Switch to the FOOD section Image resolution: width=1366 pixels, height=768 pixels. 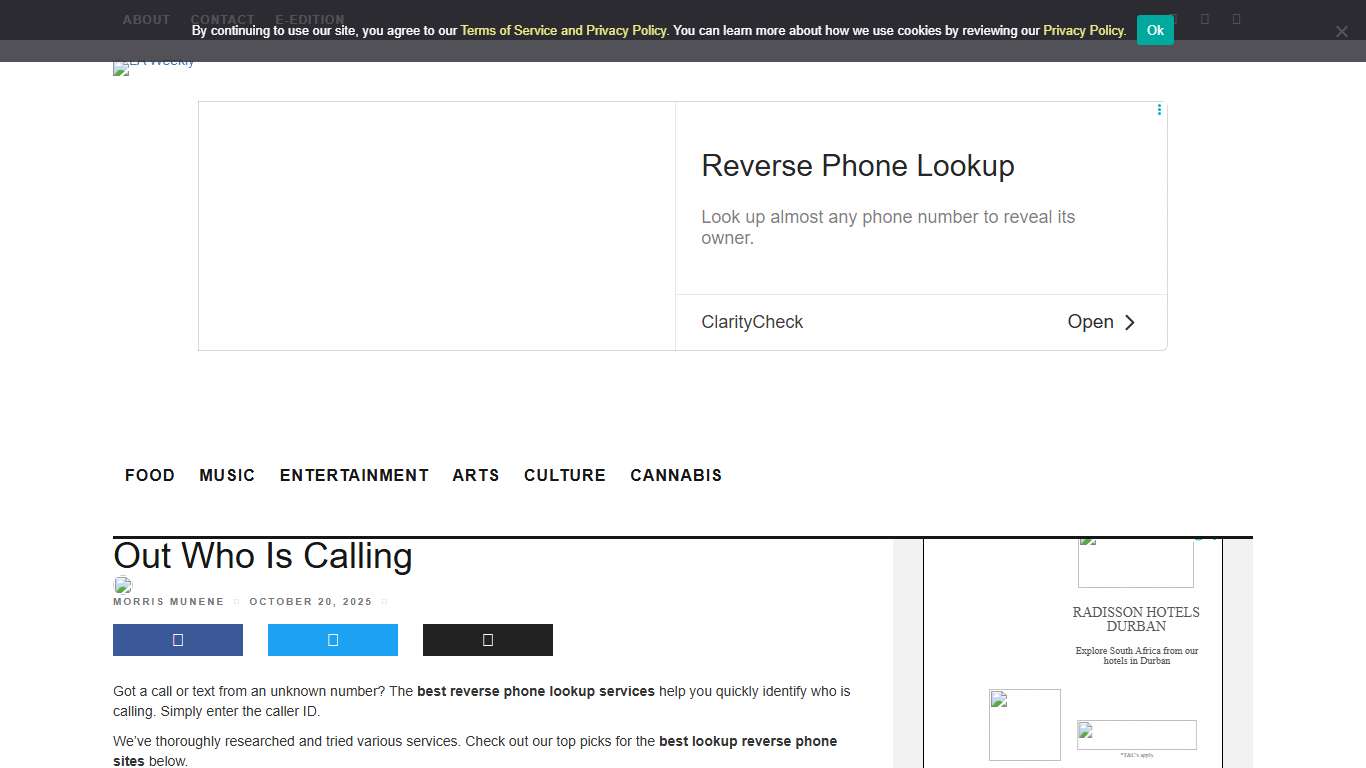tap(150, 475)
